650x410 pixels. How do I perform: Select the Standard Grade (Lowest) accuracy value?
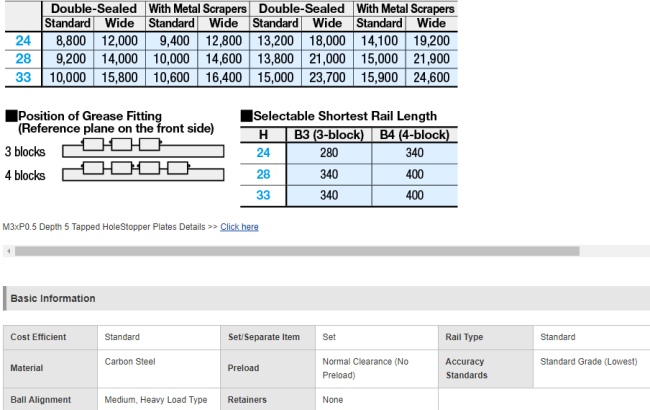tap(588, 361)
